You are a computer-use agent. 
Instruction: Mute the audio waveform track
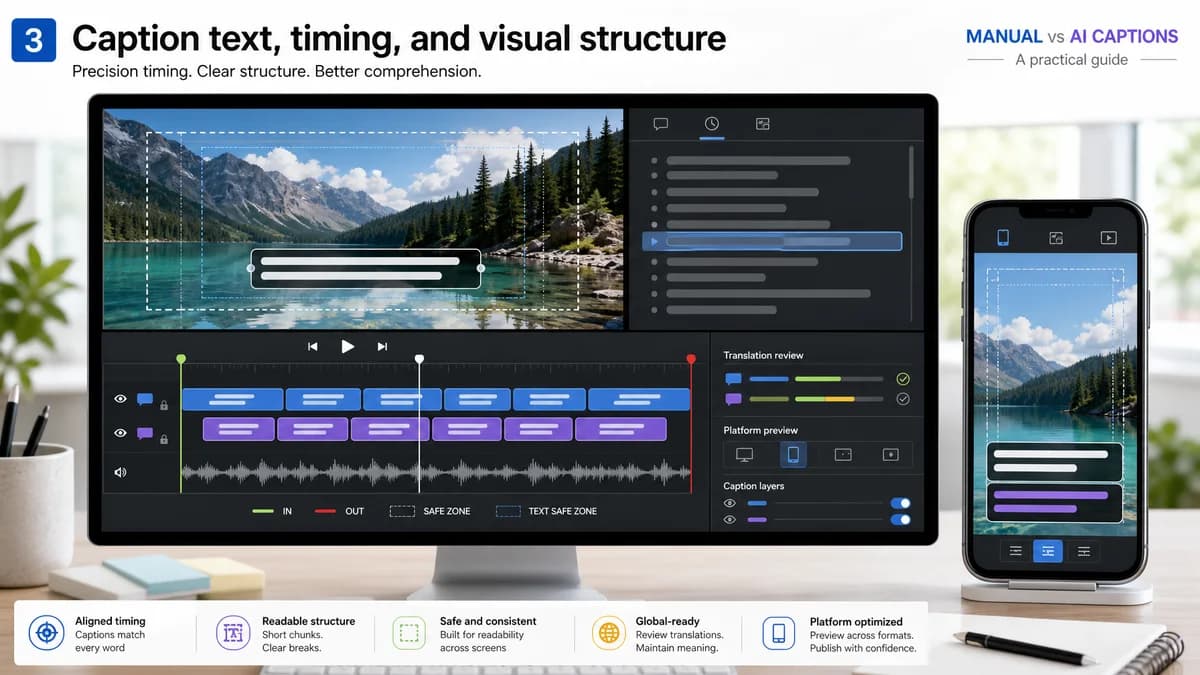click(x=121, y=472)
